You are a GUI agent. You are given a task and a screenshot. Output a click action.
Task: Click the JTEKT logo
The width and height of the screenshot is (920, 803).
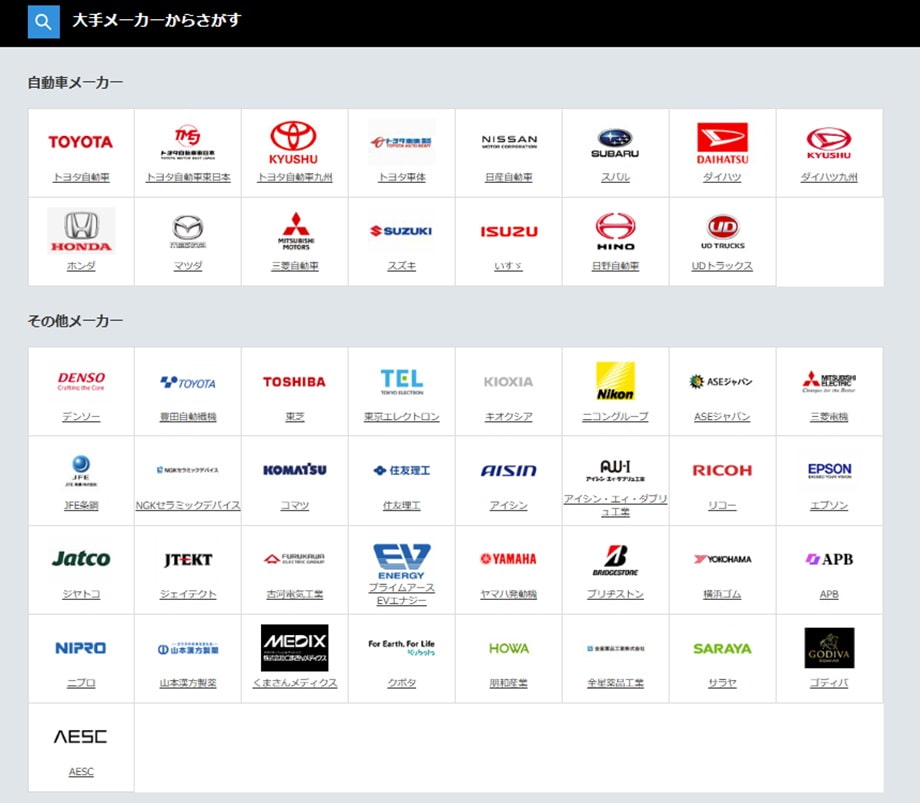[188, 560]
